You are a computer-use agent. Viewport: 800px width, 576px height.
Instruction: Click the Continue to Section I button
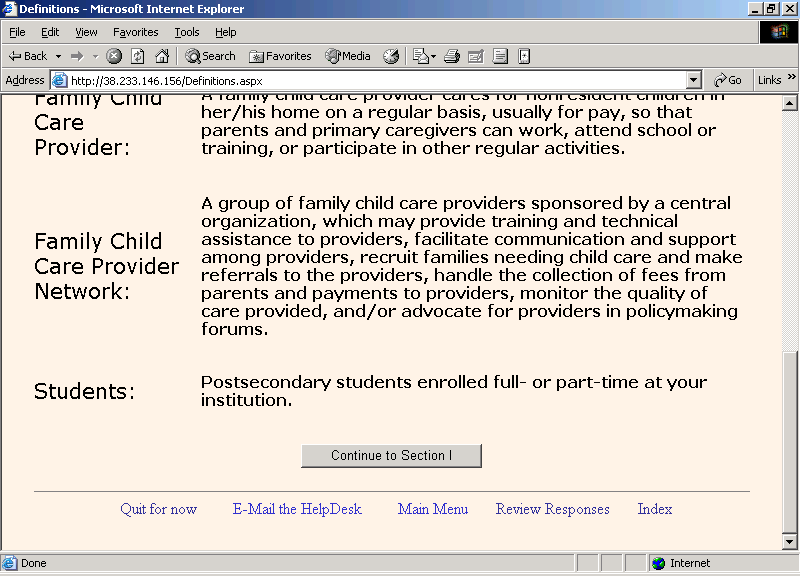click(x=391, y=456)
